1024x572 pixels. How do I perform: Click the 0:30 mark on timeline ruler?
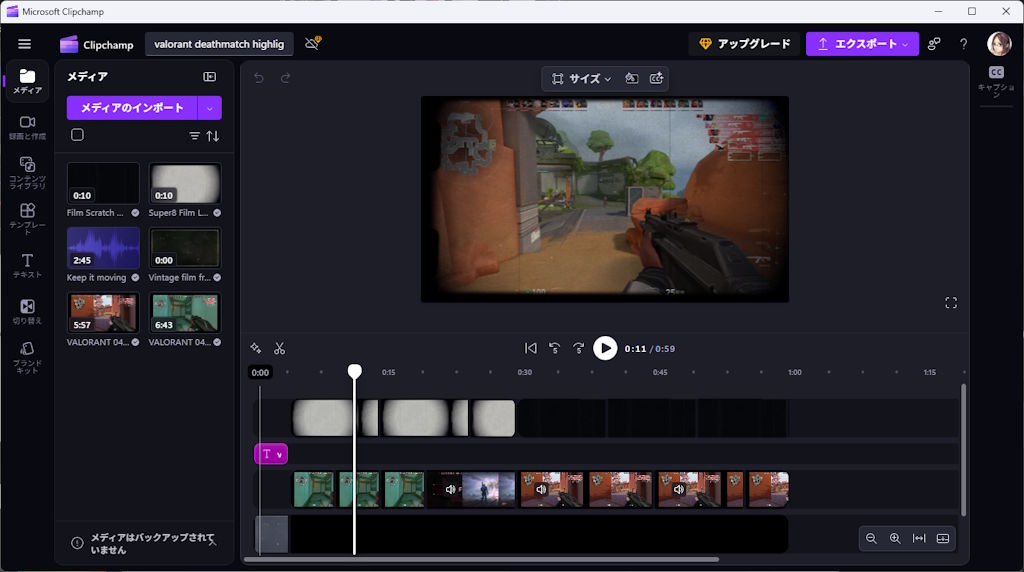tap(524, 372)
